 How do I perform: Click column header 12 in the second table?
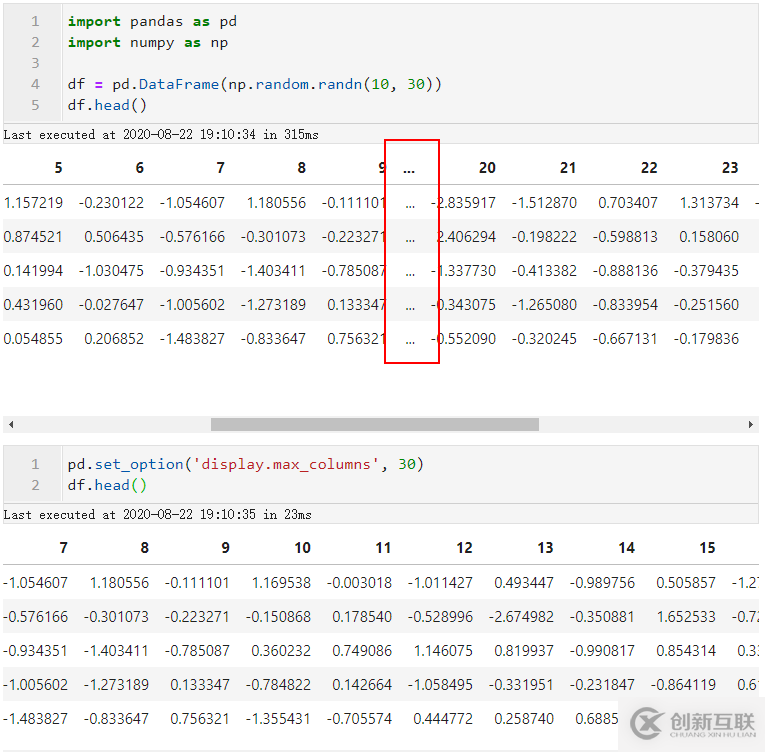click(x=464, y=548)
